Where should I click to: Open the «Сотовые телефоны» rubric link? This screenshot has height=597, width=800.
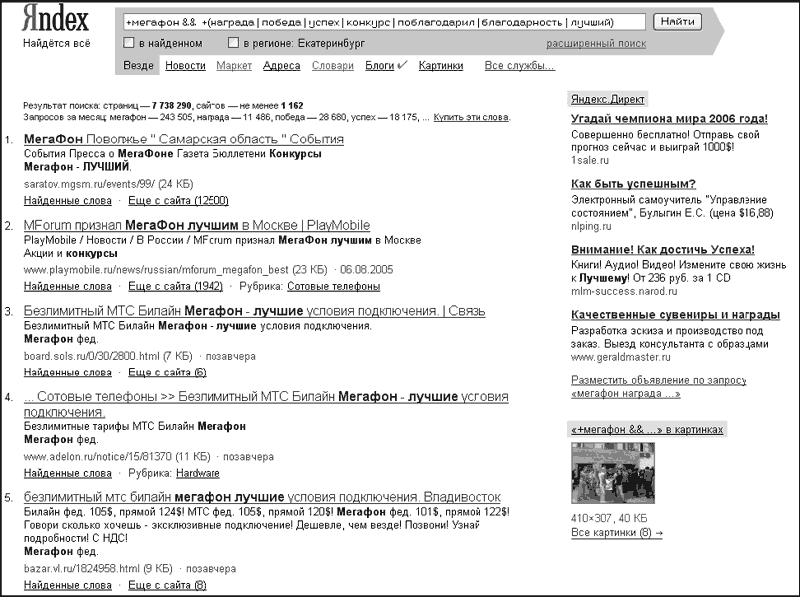click(334, 286)
